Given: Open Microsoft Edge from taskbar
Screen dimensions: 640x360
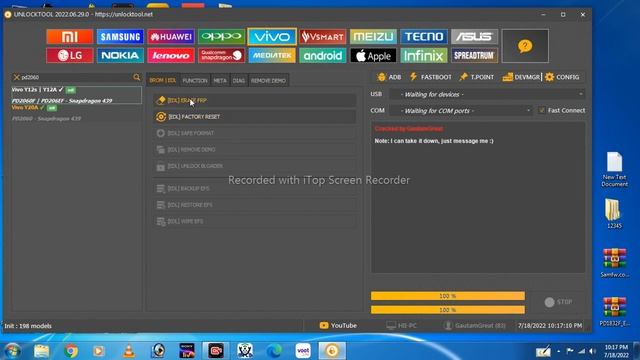Looking at the screenshot, I should [274, 351].
